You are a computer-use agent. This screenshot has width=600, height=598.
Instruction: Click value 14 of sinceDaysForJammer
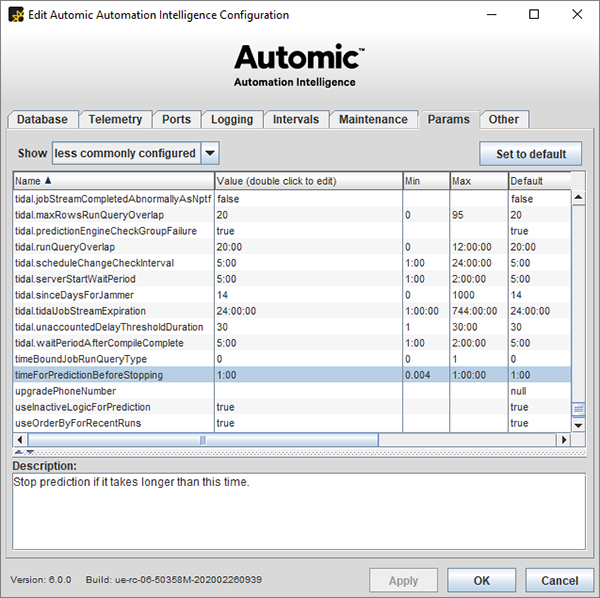308,295
